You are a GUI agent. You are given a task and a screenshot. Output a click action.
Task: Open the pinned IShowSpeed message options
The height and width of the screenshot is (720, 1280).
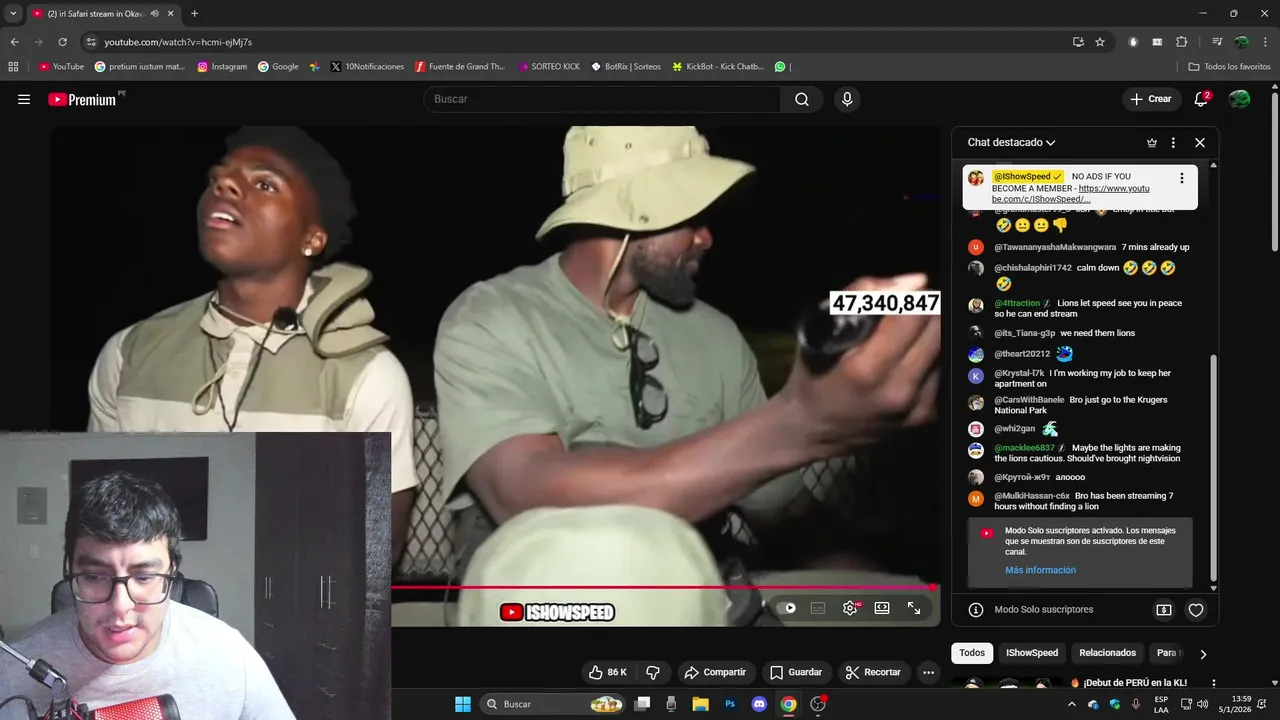pyautogui.click(x=1181, y=178)
